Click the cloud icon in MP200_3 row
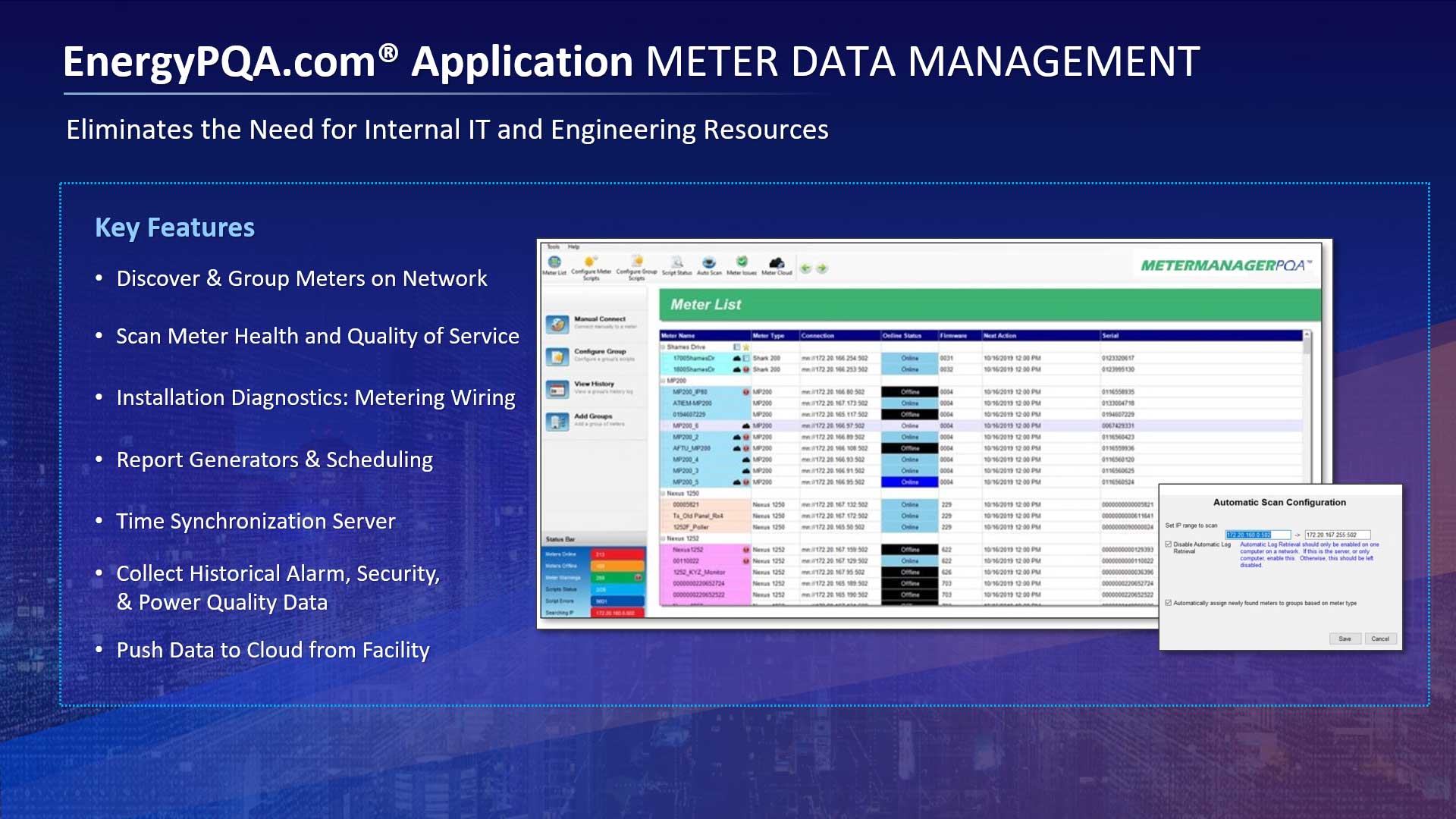The image size is (1456, 819). 746,471
